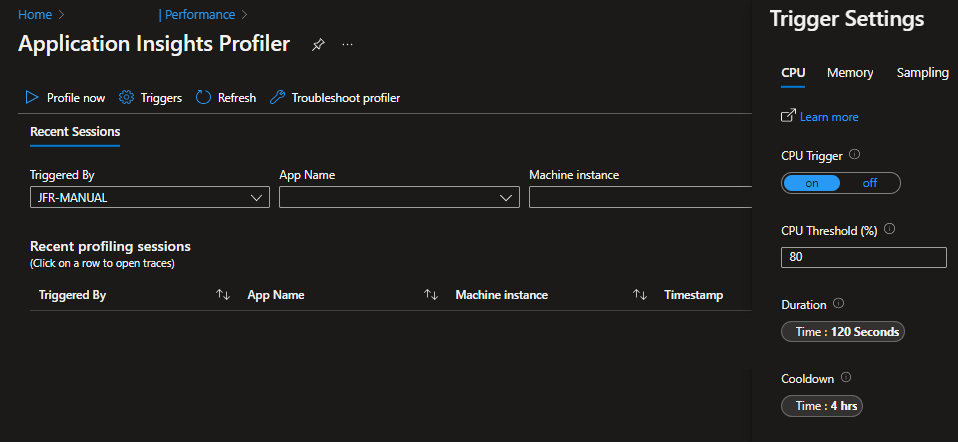
Task: Switch to the Sampling trigger tab
Action: tap(923, 73)
